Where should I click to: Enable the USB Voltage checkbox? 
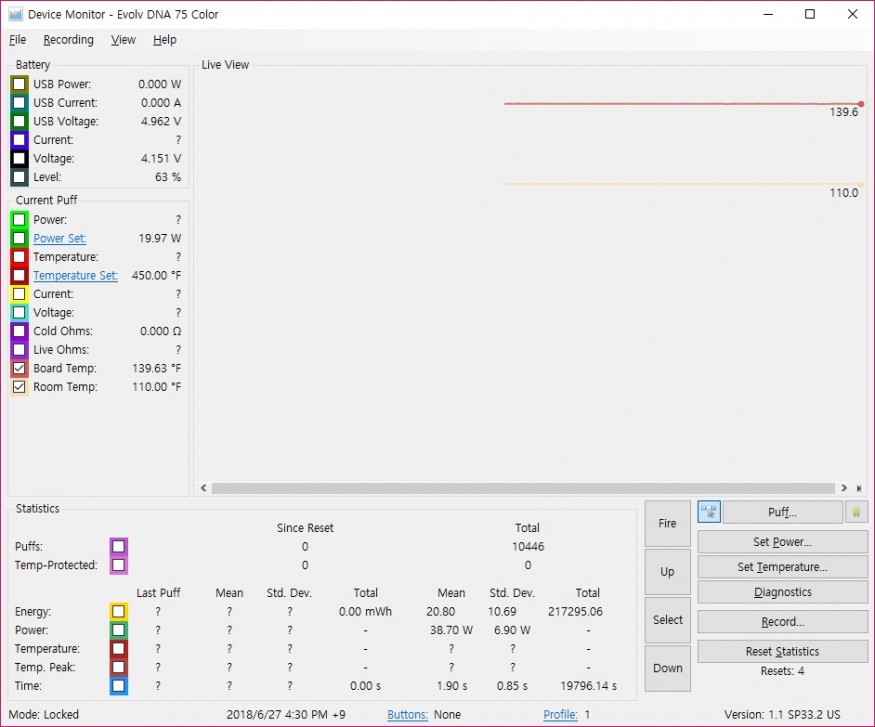click(19, 121)
